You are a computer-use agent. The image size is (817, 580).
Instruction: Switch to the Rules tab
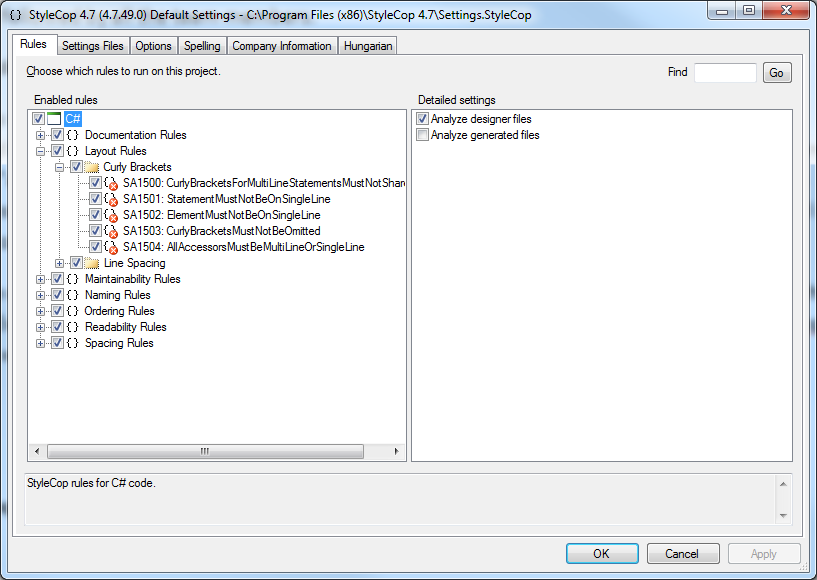click(34, 44)
